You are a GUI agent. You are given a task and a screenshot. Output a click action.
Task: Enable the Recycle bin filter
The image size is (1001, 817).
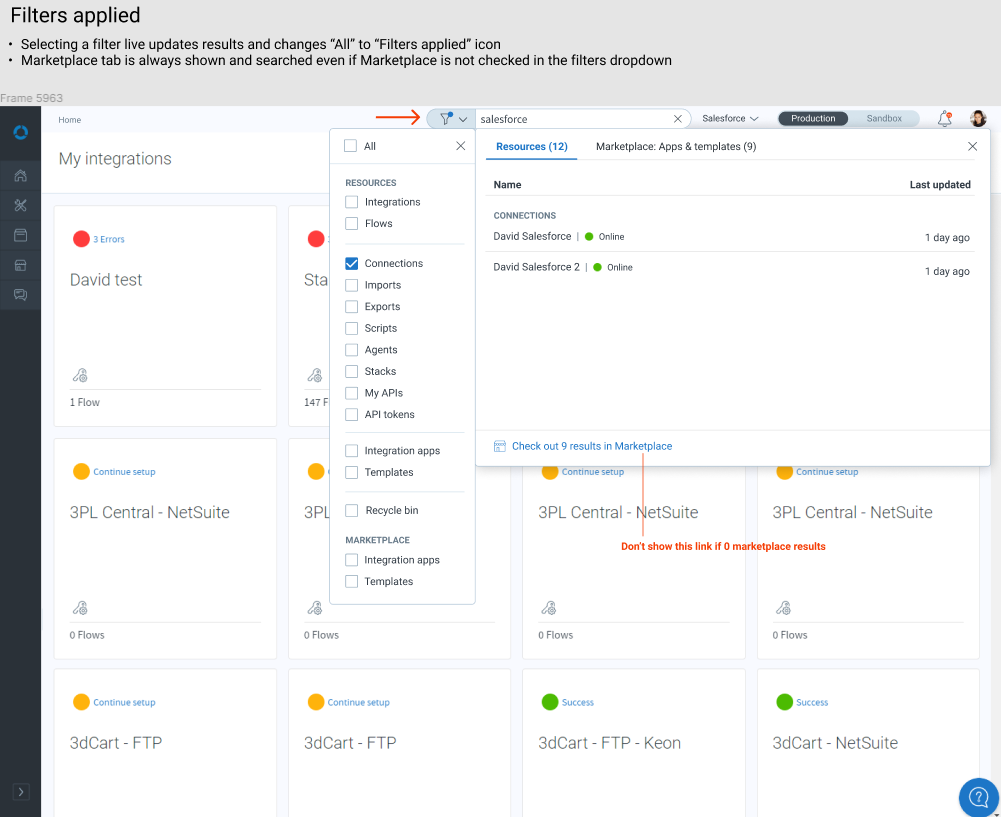[x=352, y=511]
